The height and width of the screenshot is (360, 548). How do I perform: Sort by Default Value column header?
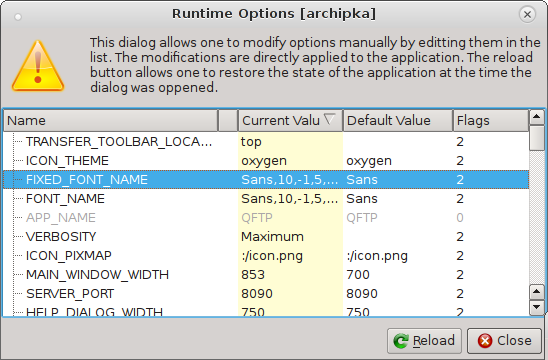coord(398,121)
